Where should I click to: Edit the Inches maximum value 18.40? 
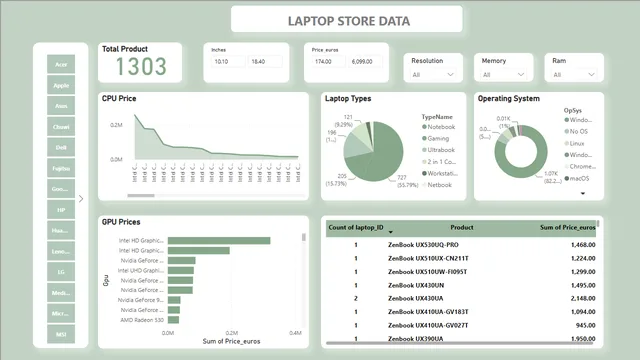point(265,62)
